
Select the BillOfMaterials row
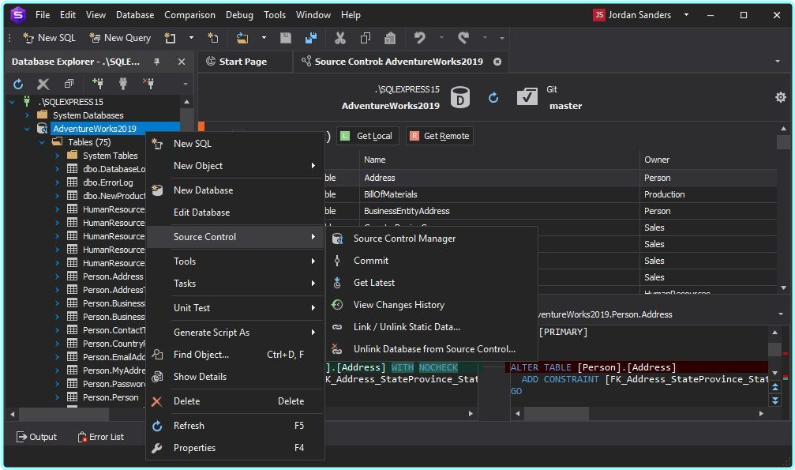(x=550, y=194)
